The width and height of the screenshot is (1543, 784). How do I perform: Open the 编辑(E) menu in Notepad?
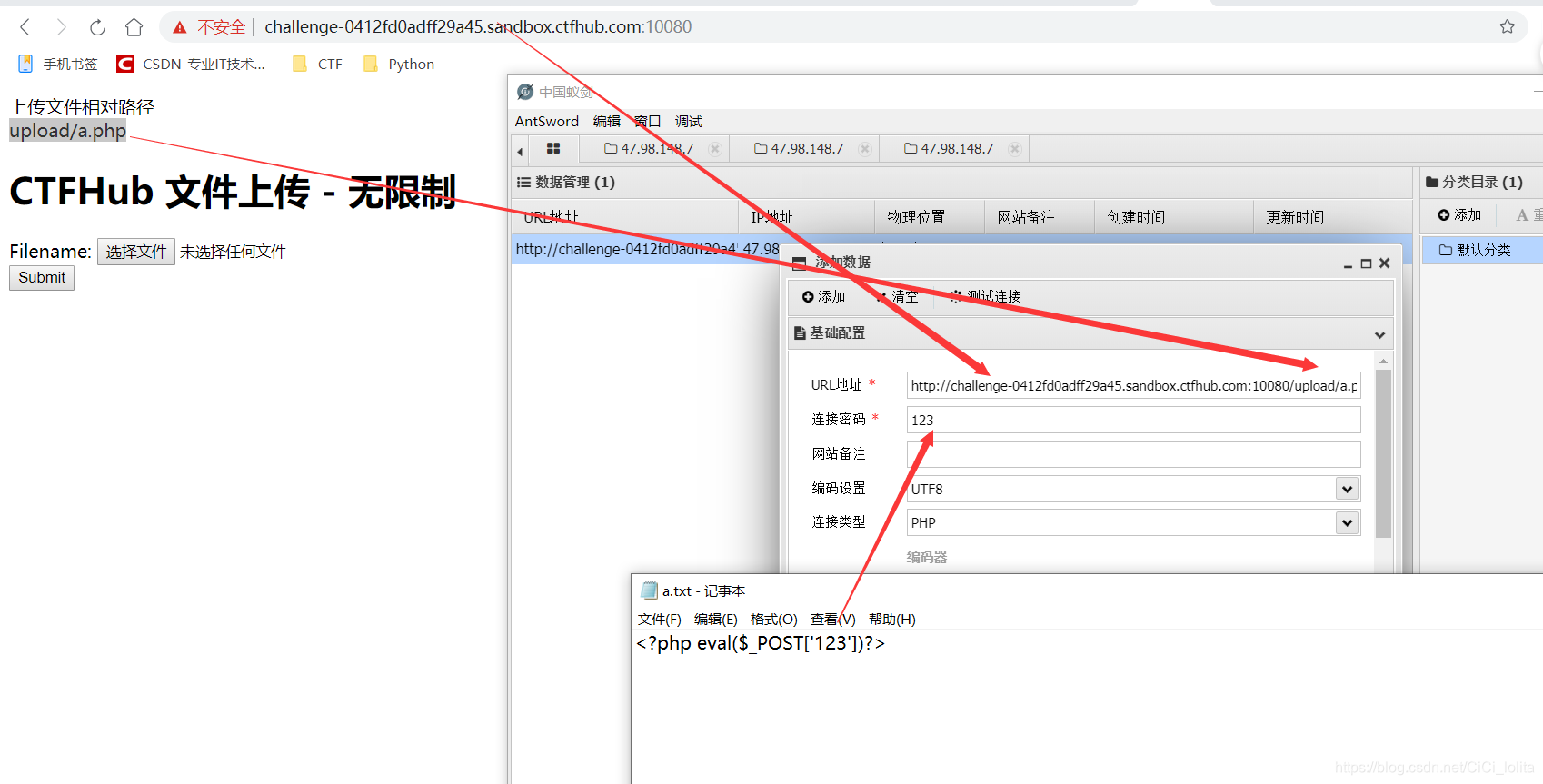click(x=716, y=620)
